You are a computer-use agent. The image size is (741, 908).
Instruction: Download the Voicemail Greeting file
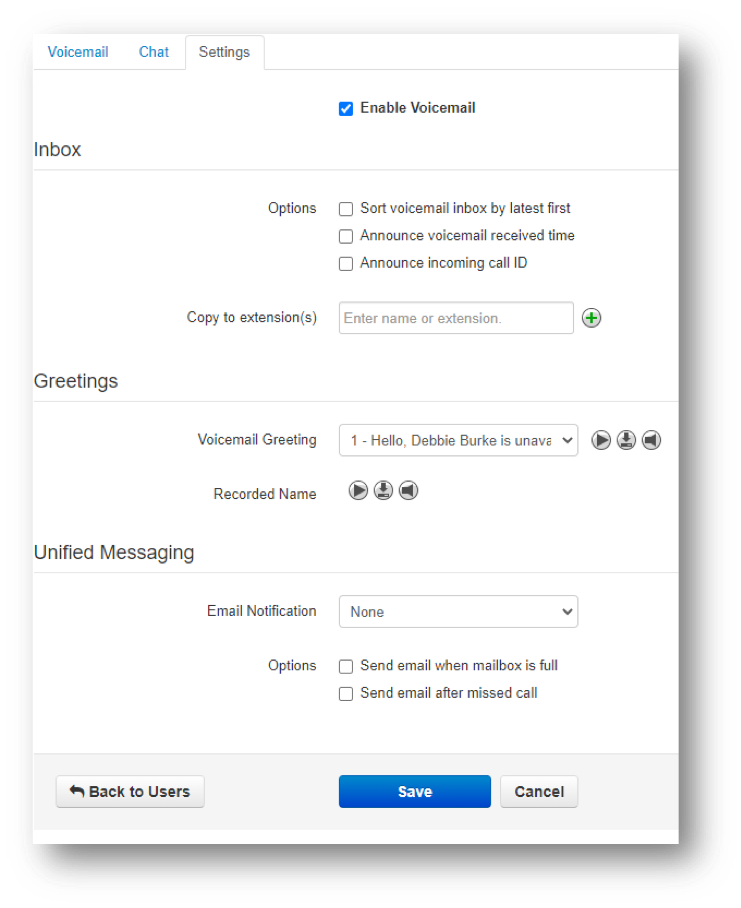click(x=626, y=440)
